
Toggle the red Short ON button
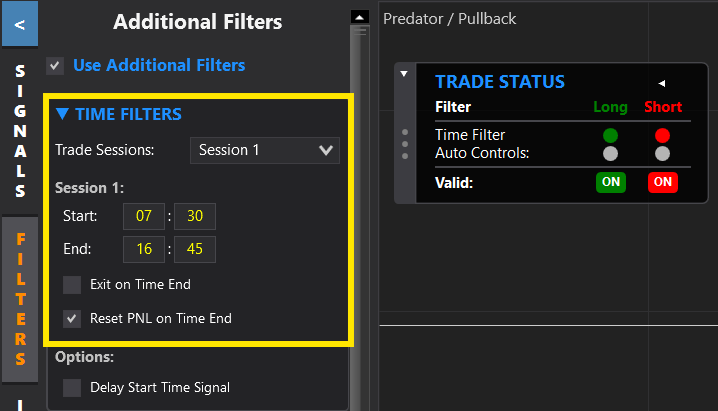(662, 182)
